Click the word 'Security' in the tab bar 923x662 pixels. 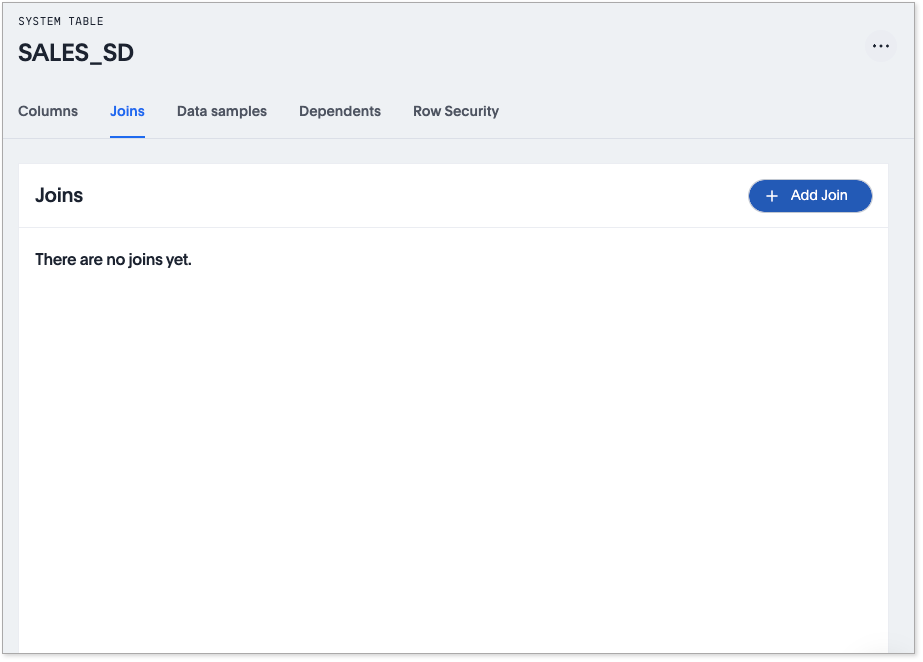472,111
